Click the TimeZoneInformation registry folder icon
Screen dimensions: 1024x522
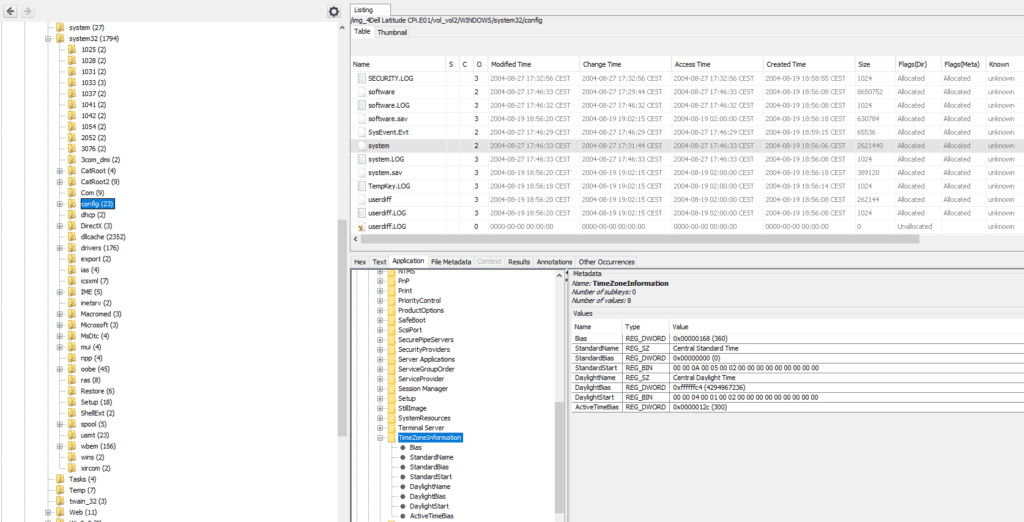(392, 438)
